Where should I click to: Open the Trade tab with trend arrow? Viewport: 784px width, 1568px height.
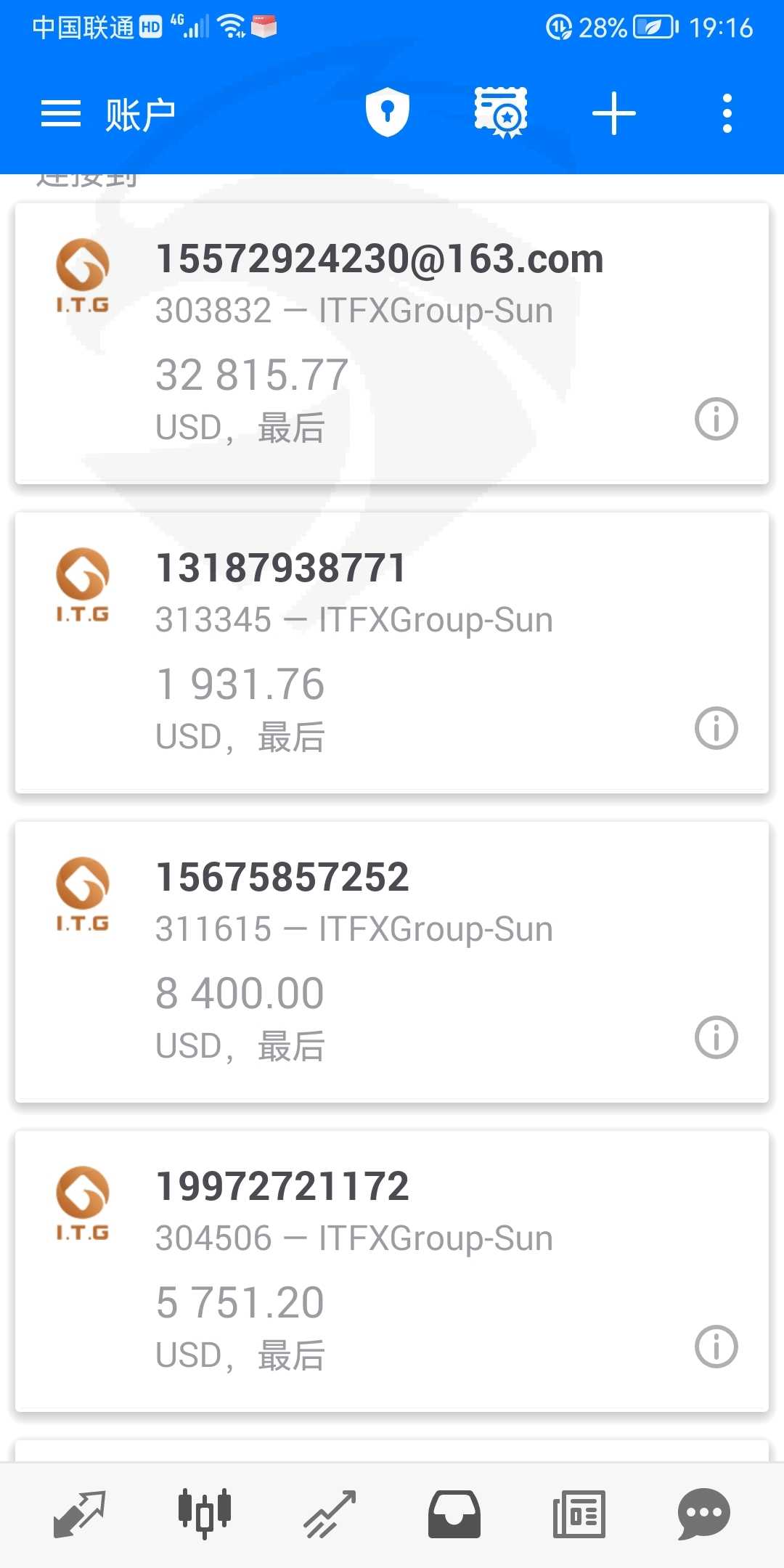(330, 1514)
